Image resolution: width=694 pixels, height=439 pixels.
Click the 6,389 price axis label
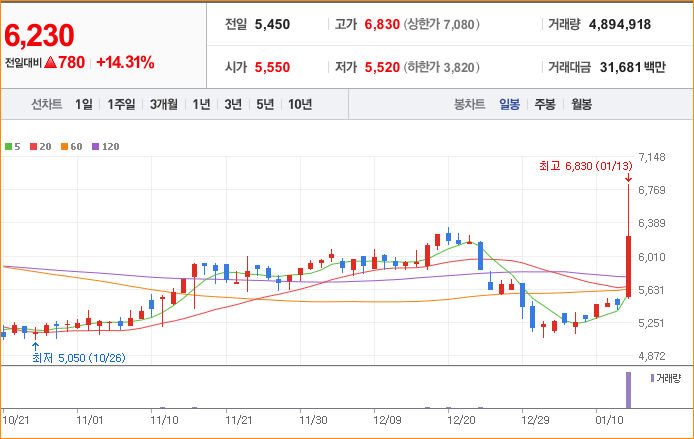(x=652, y=223)
